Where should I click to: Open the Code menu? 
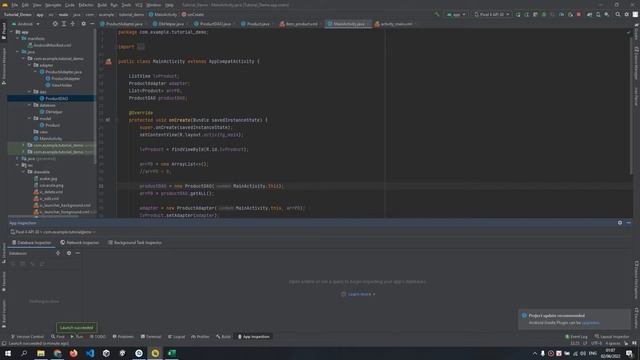(x=70, y=5)
